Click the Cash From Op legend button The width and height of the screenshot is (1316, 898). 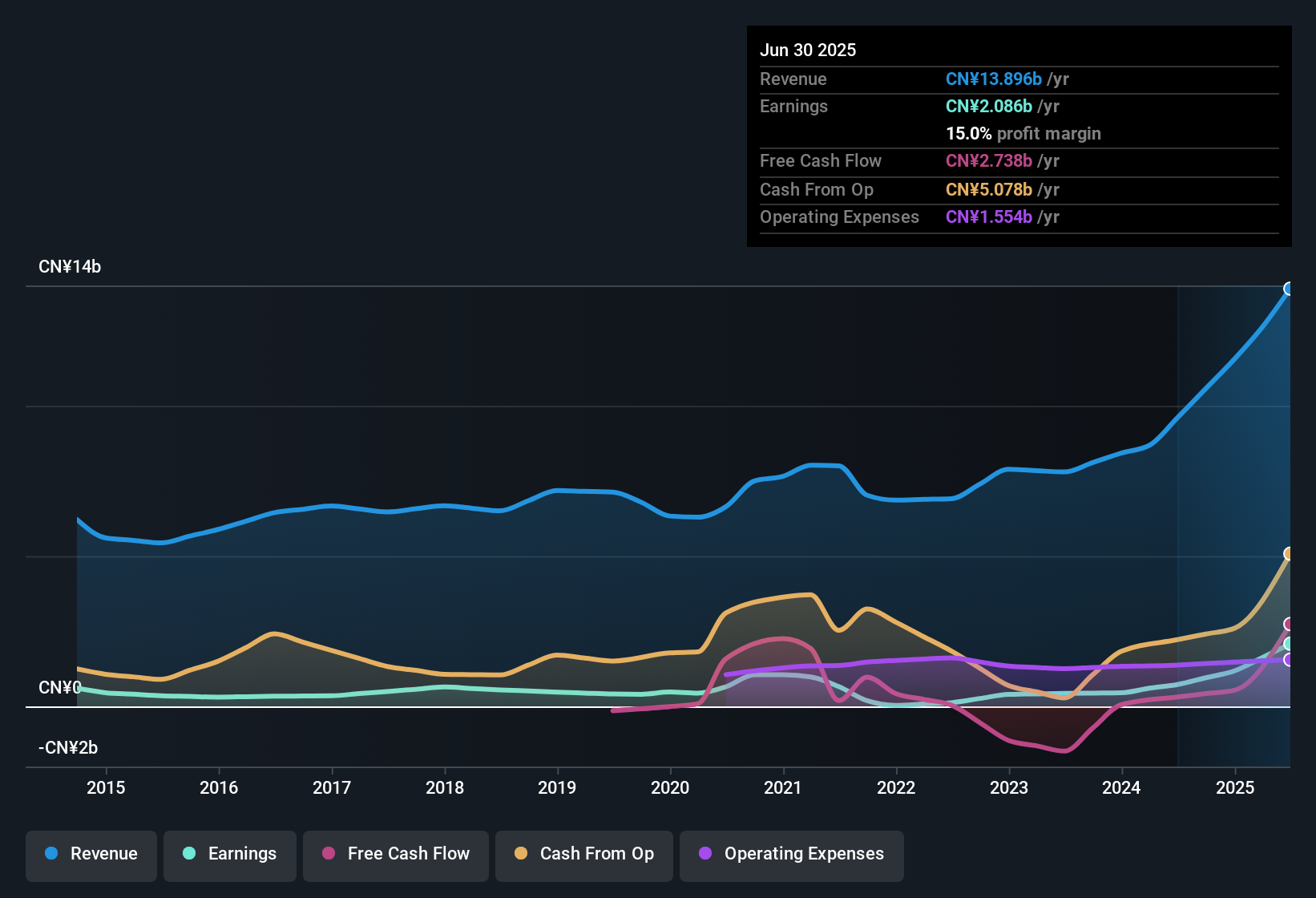[583, 854]
